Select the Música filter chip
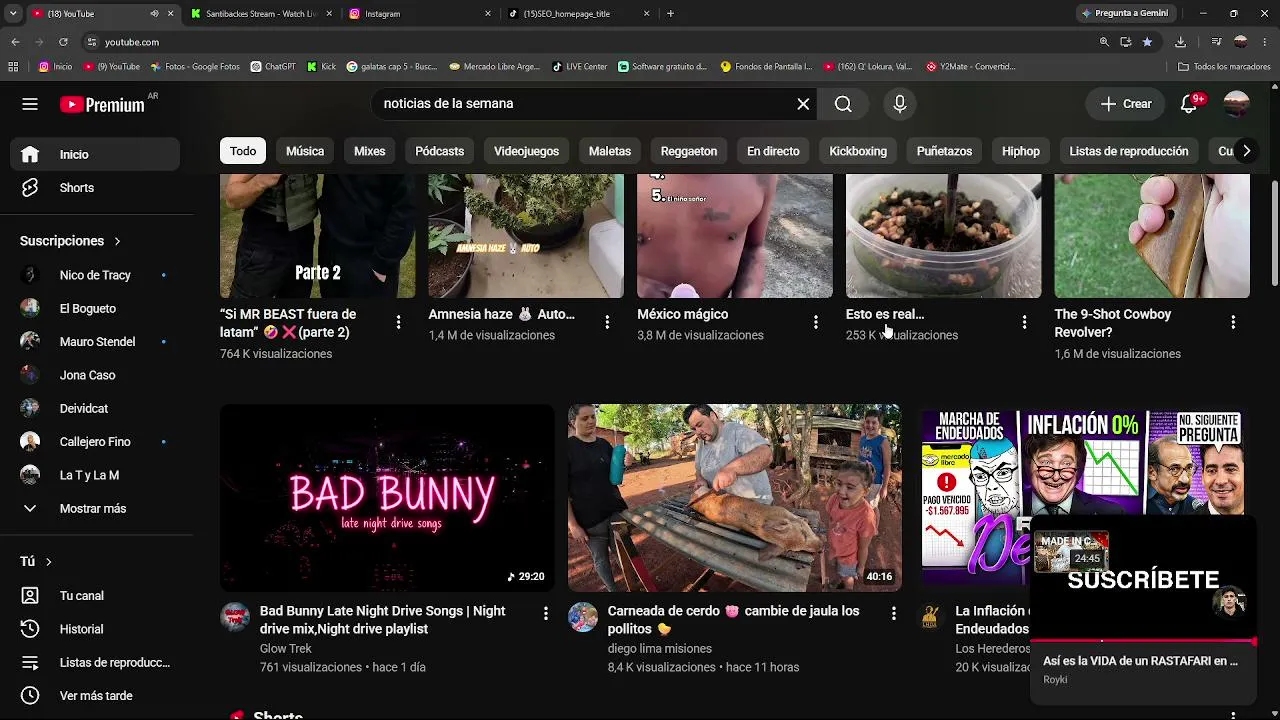 (x=305, y=151)
